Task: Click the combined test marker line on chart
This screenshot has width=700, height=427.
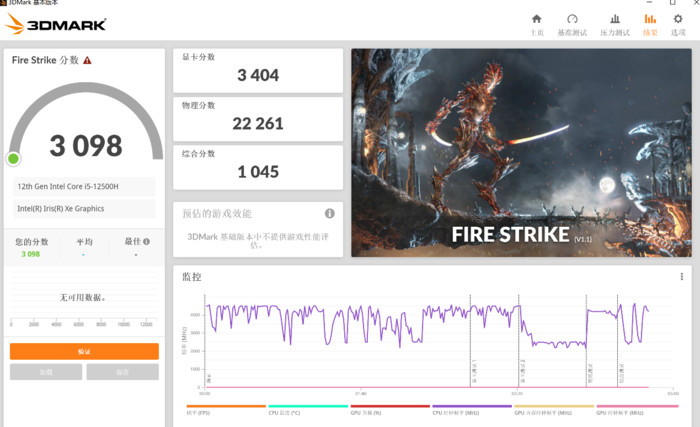Action: tap(617, 341)
